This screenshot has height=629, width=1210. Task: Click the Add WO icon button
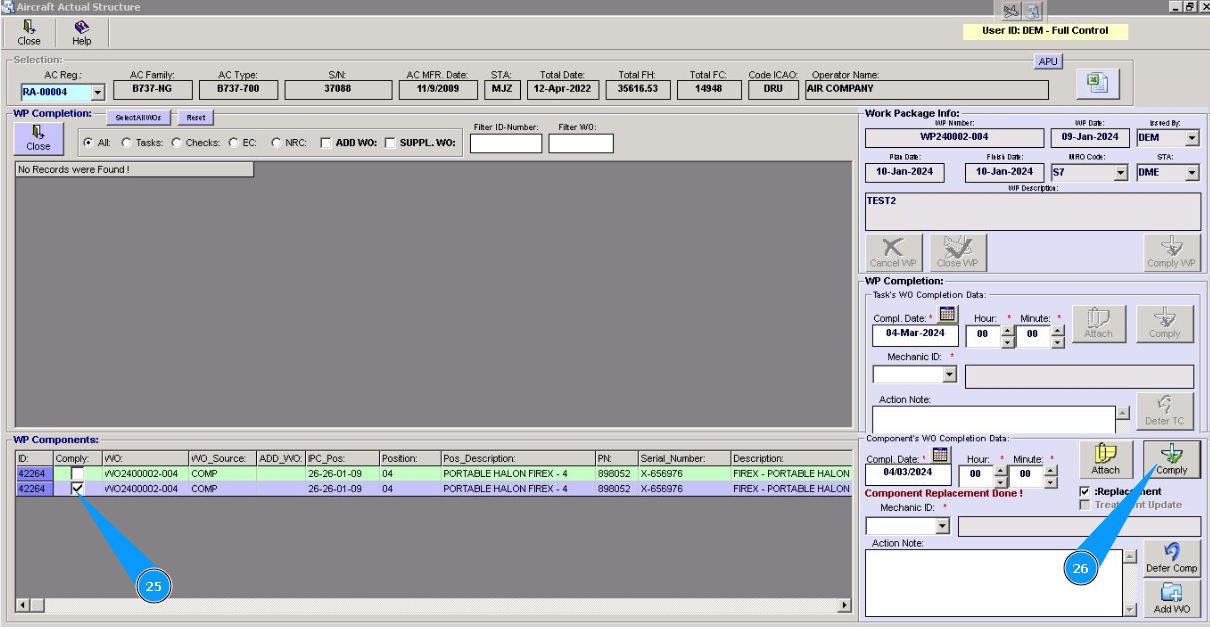(1171, 598)
